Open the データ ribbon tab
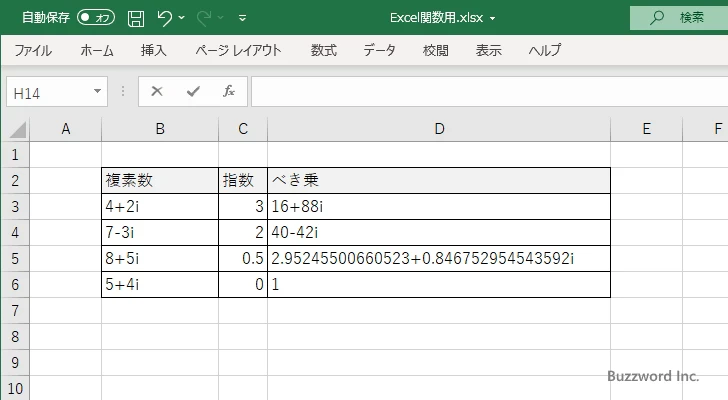 pyautogui.click(x=379, y=50)
